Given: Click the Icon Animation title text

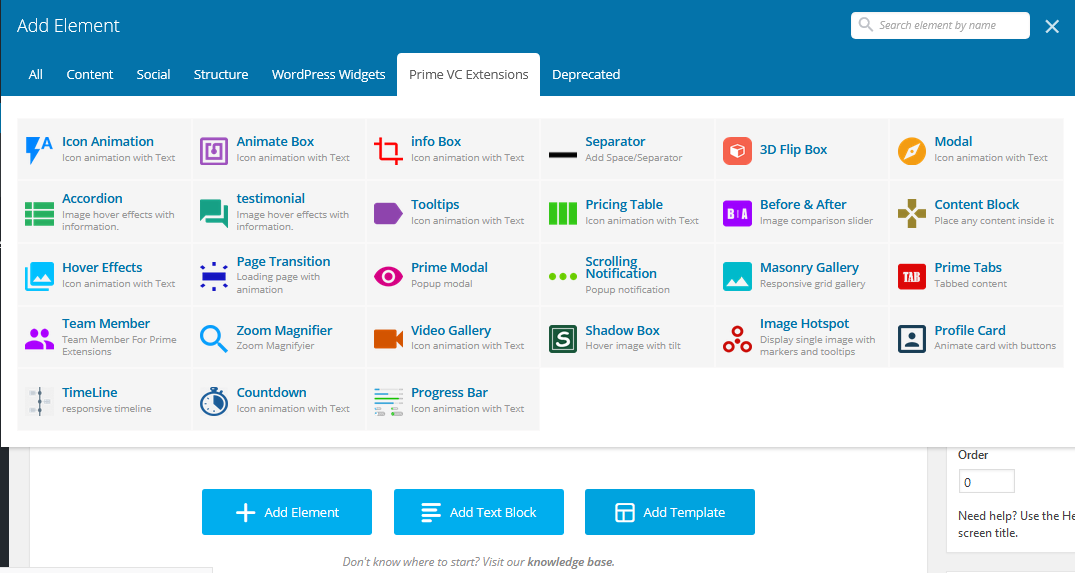Looking at the screenshot, I should [x=108, y=141].
